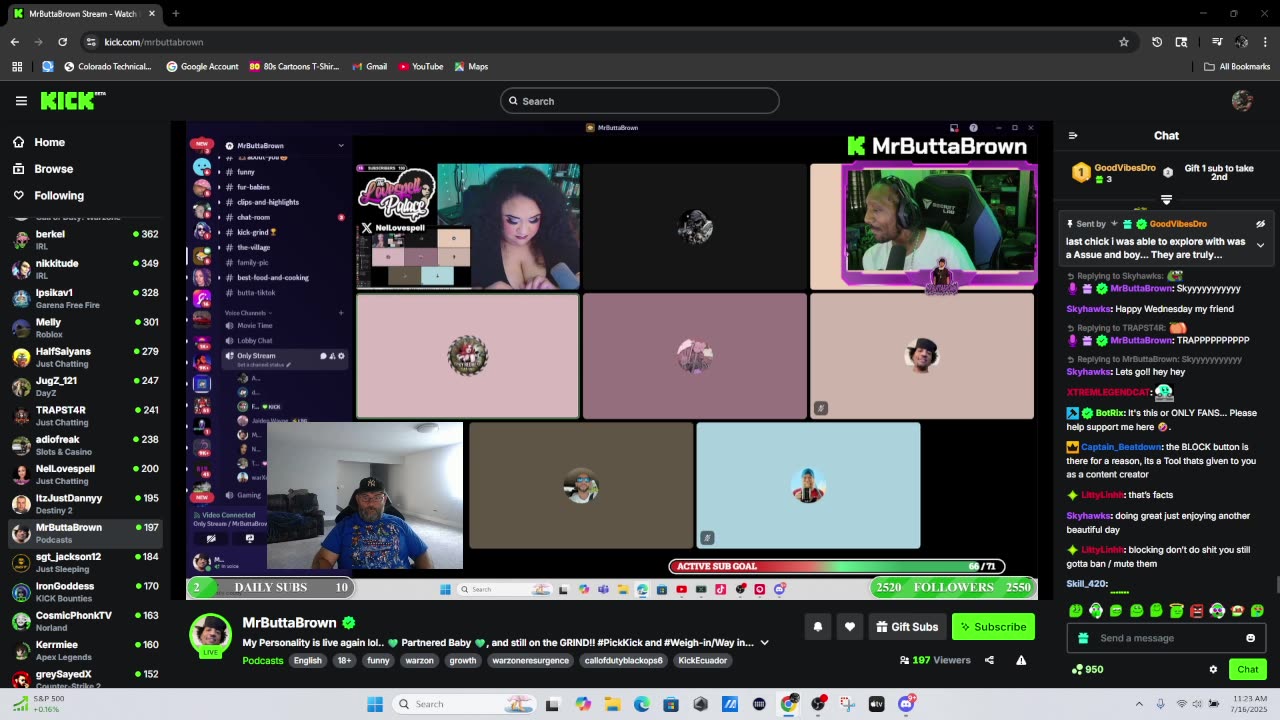Open chat settings gear
This screenshot has width=1280, height=720.
point(1213,669)
